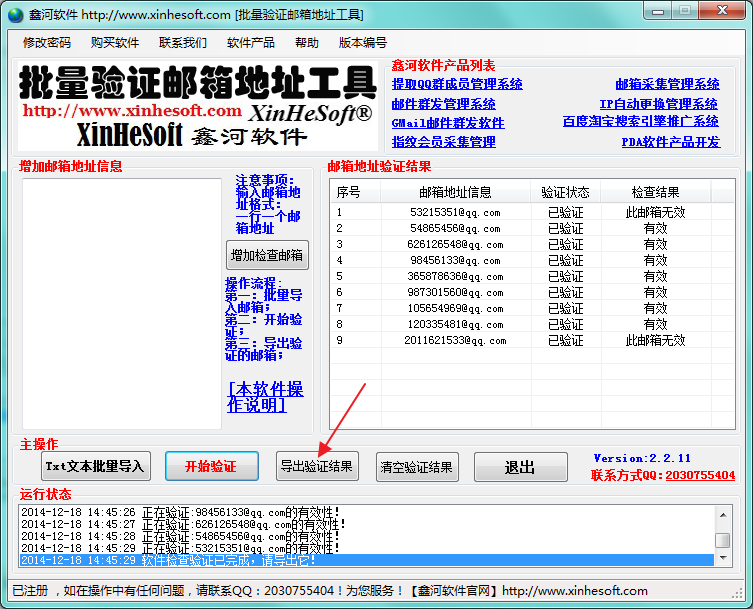
Task: Select the row for 53215351@qq.com
Action: 532,212
